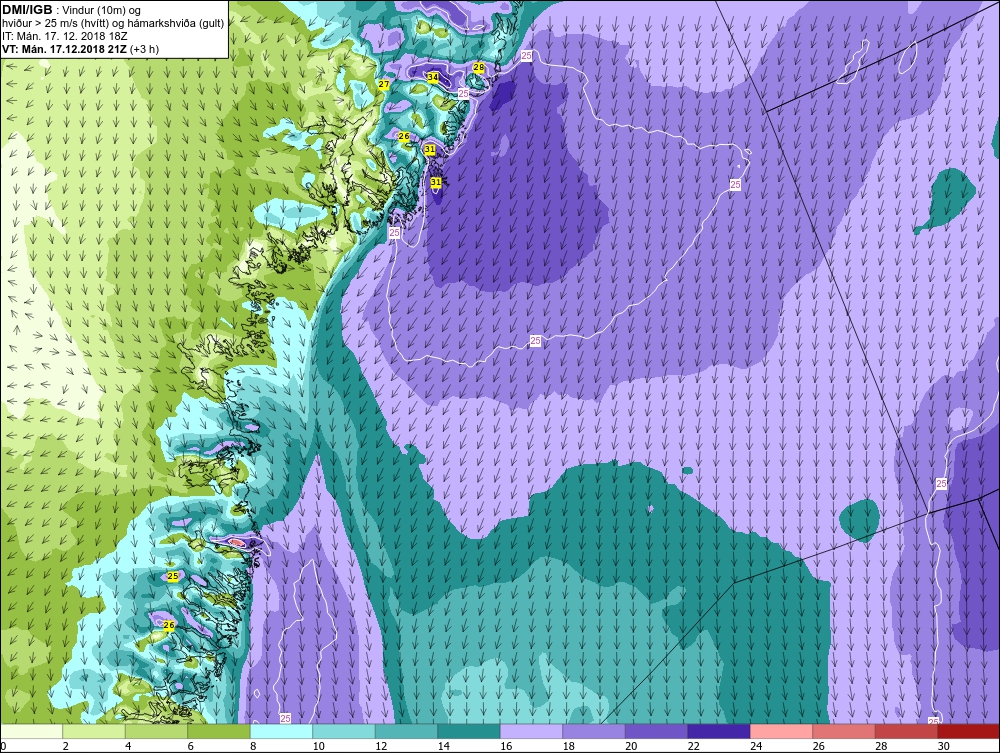
Task: Click the DMI/IGB title text
Action: (x=27, y=10)
